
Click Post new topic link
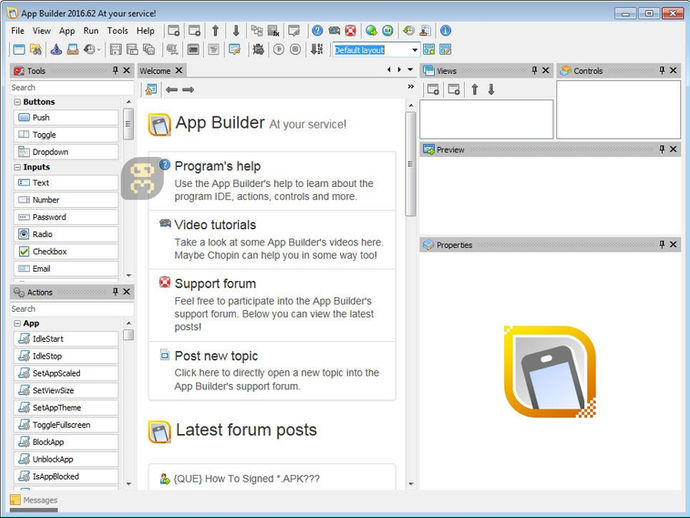pos(216,356)
